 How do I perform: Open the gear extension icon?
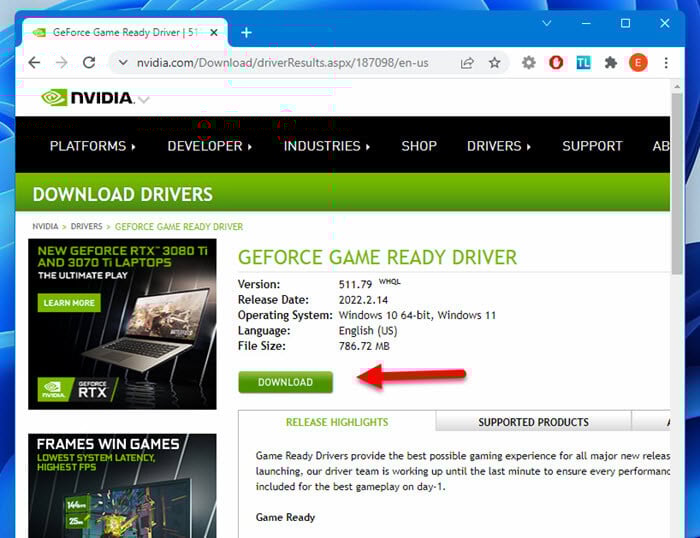[x=529, y=63]
